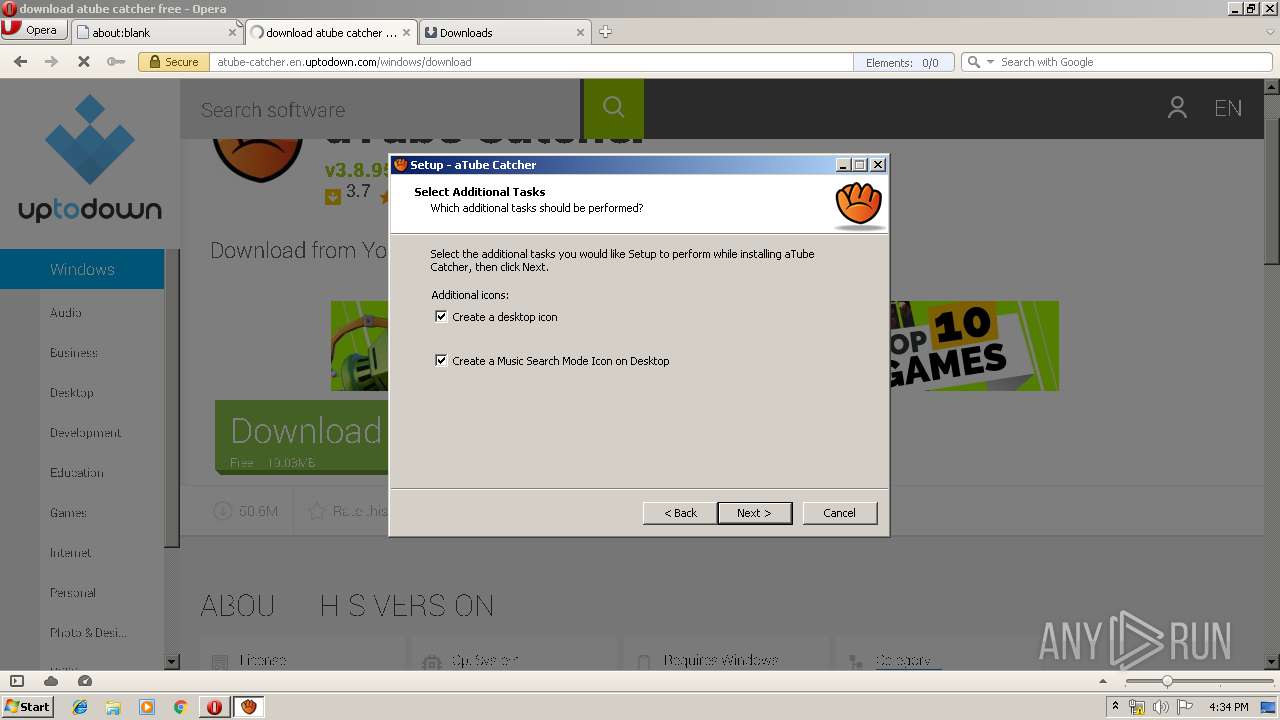Open the Windows Start menu
This screenshot has width=1280, height=720.
[x=28, y=706]
